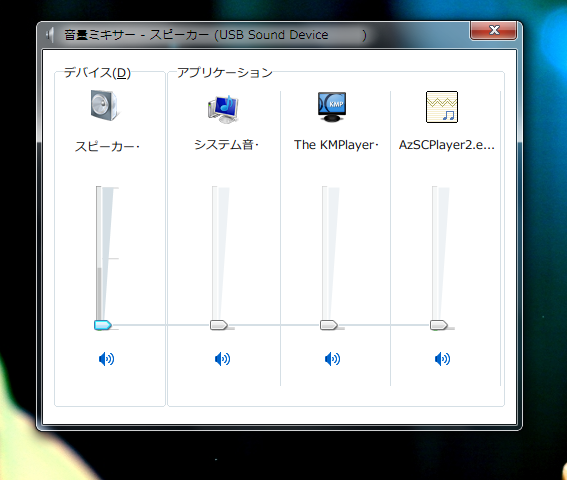The width and height of the screenshot is (567, 480).
Task: Click the System Sounds computer icon
Action: (223, 109)
